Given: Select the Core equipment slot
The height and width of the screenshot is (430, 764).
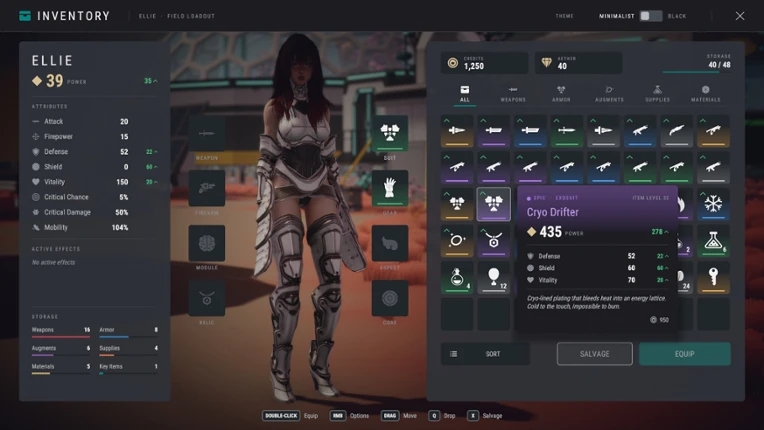Looking at the screenshot, I should [390, 298].
